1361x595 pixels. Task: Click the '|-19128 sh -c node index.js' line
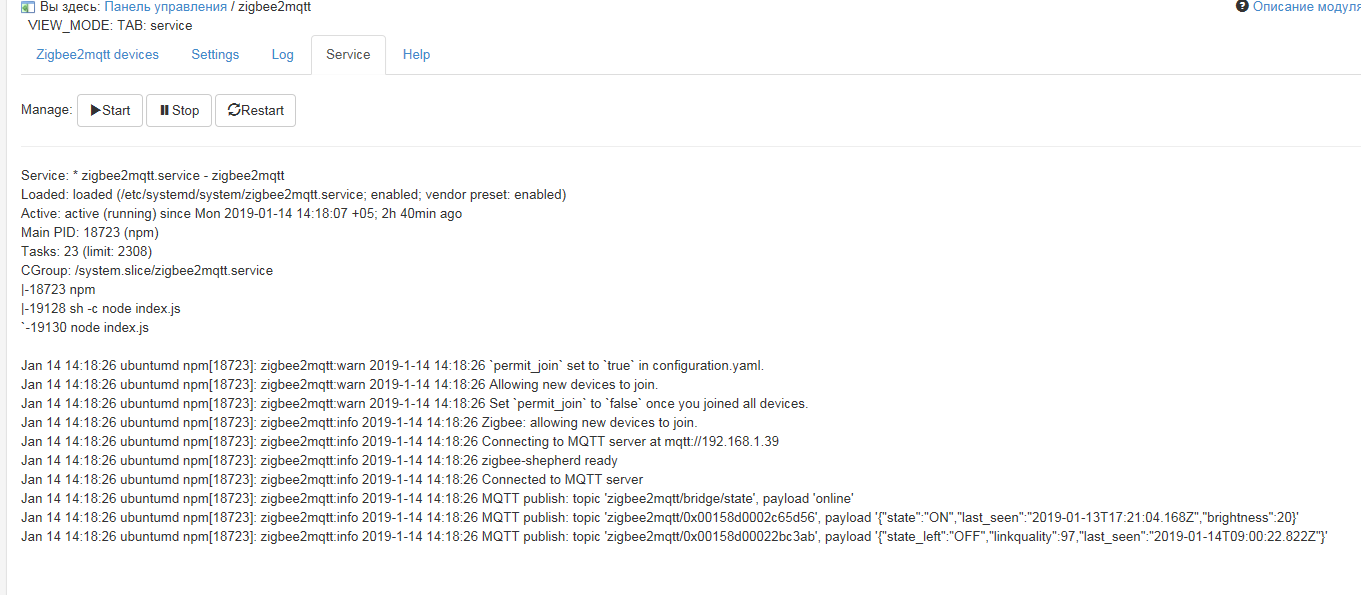(x=101, y=308)
